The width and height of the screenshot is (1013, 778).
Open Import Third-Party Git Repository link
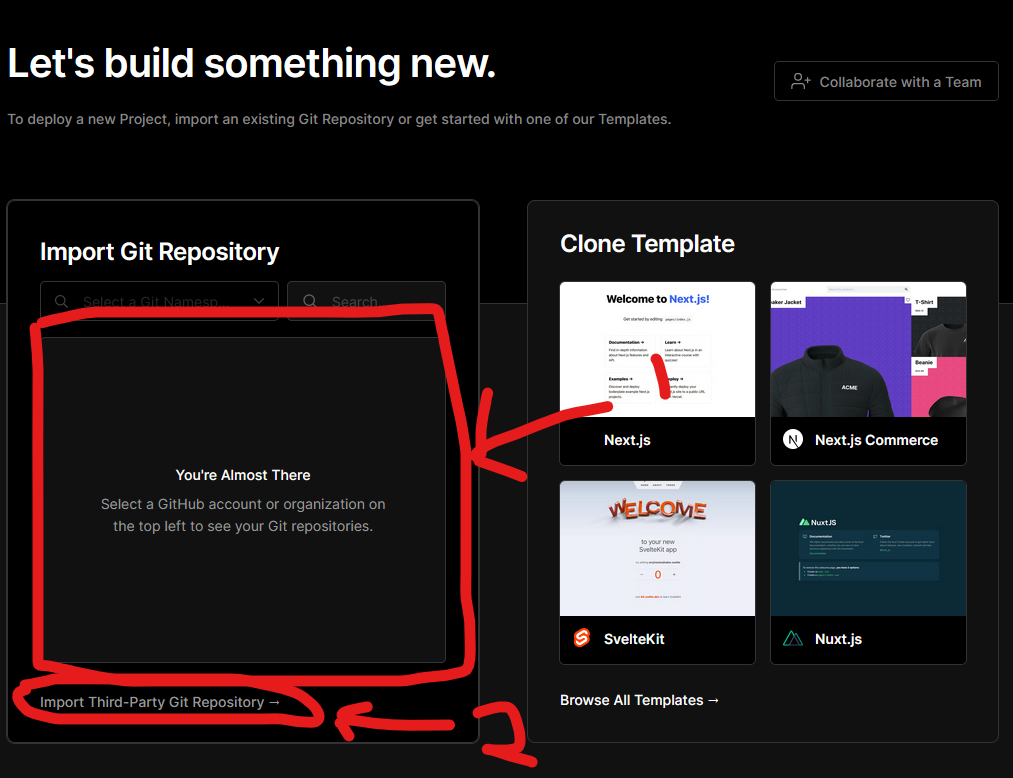[x=160, y=702]
